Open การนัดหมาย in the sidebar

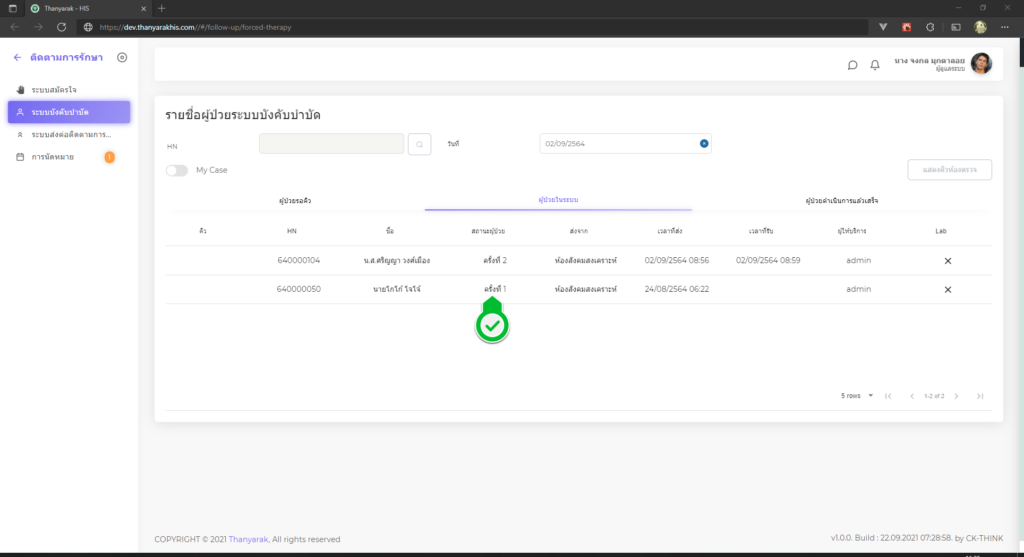pos(52,157)
